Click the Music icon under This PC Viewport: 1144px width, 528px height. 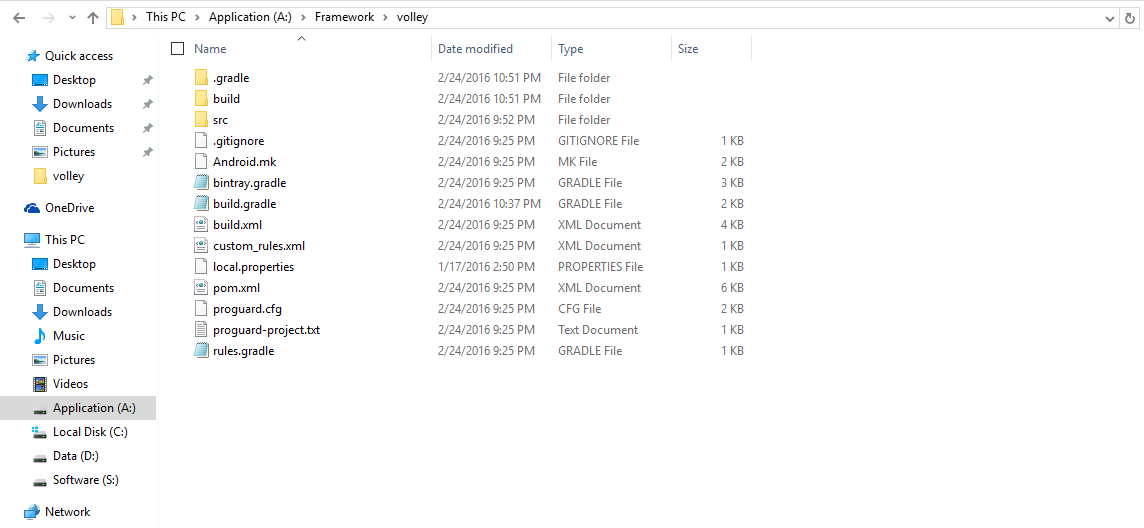pyautogui.click(x=40, y=336)
